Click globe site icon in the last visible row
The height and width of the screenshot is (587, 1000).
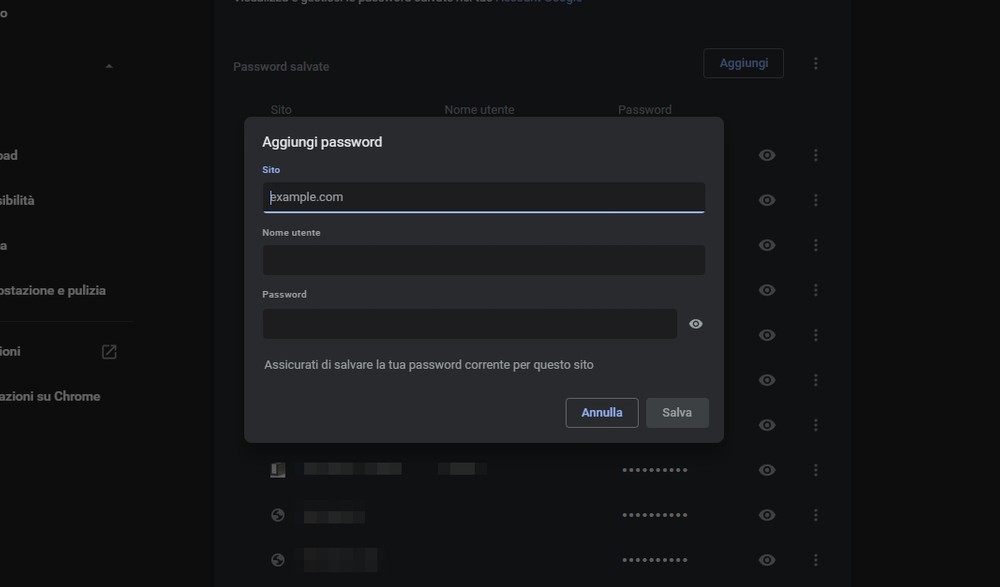point(278,560)
